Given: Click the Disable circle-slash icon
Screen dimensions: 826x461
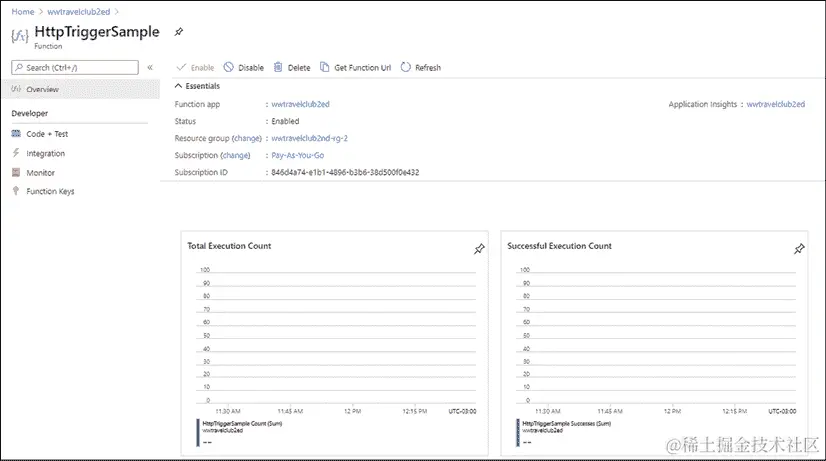Looking at the screenshot, I should 228,67.
